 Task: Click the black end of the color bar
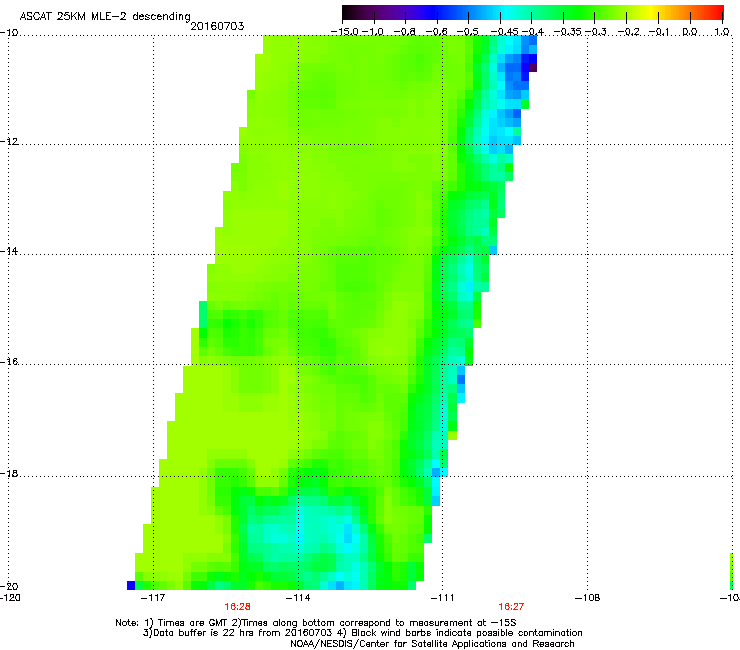coord(348,13)
